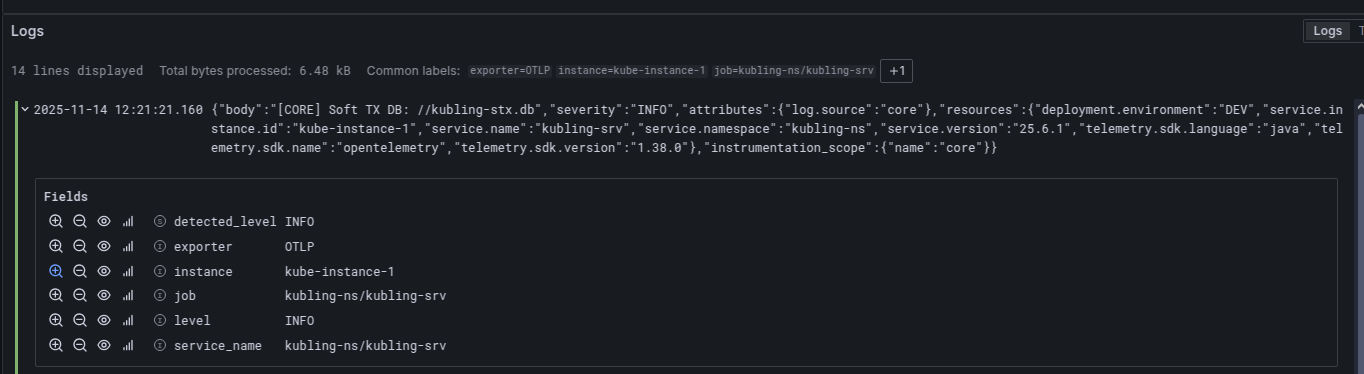Open ad-hoc statistics for level

[128, 320]
